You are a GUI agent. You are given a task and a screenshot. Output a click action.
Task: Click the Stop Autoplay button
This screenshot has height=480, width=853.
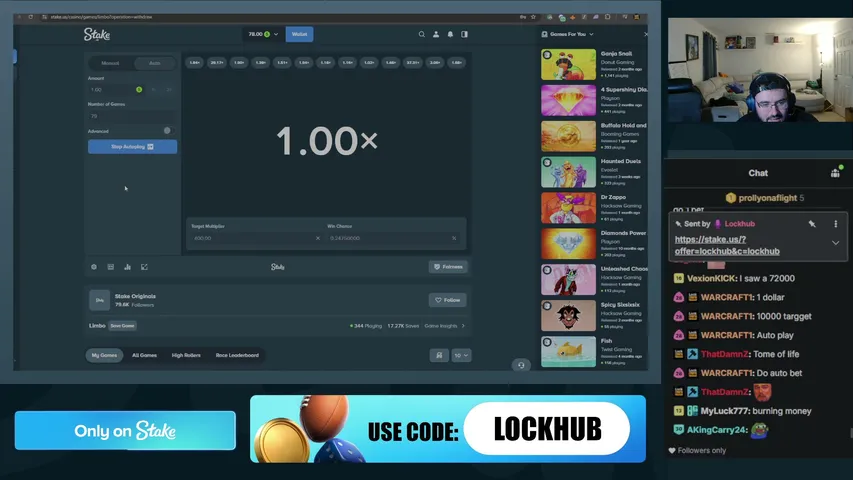point(132,146)
